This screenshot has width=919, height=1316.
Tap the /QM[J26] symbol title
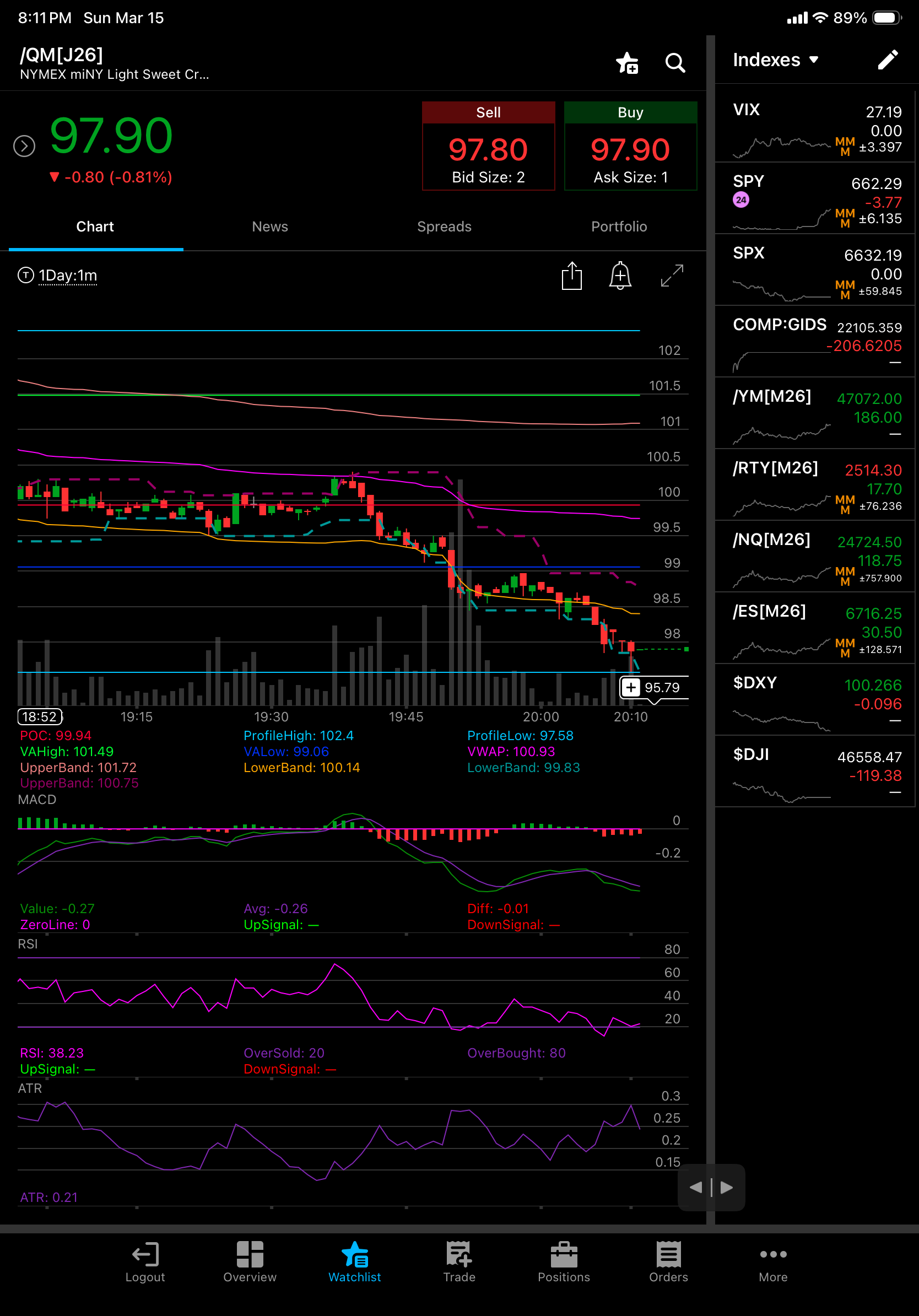[61, 55]
